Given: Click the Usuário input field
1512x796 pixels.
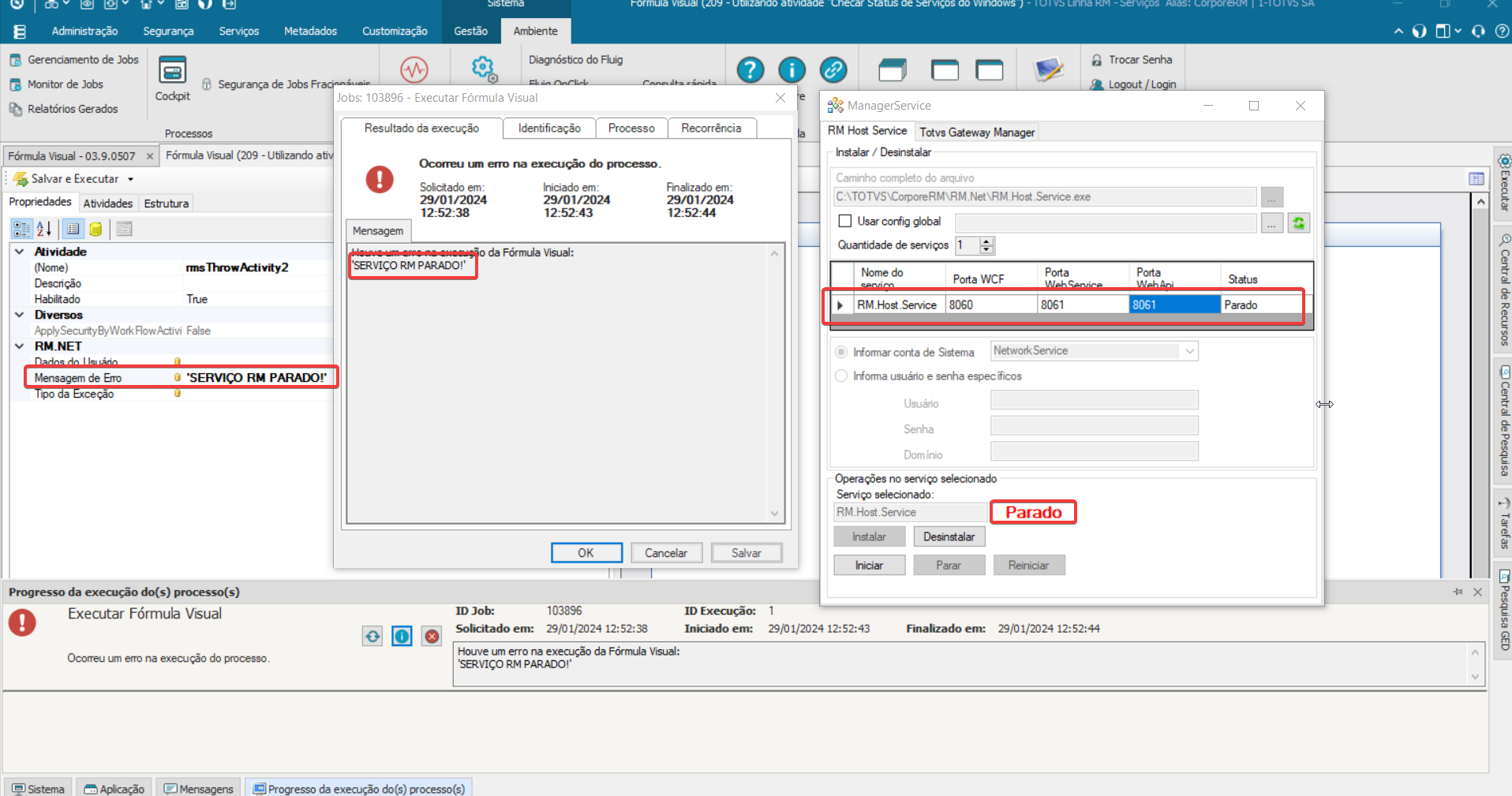Looking at the screenshot, I should 1095,400.
